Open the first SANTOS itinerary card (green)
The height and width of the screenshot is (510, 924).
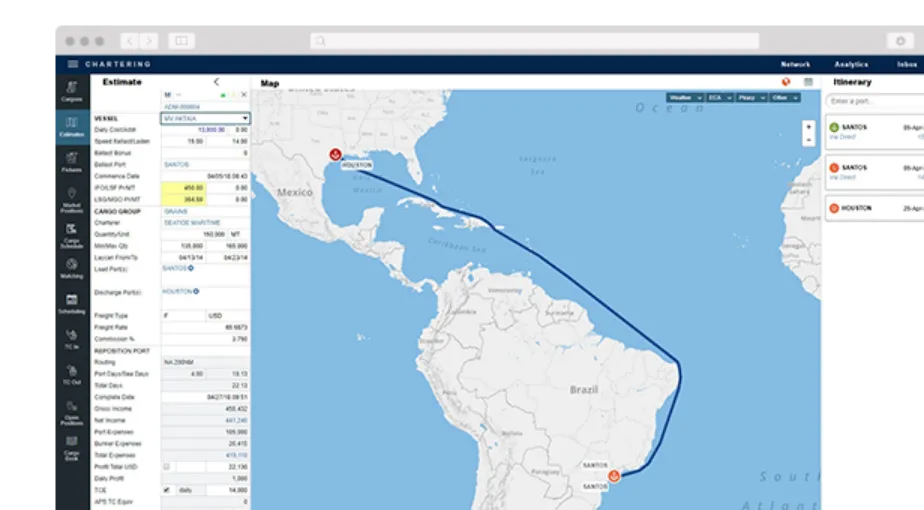874,132
